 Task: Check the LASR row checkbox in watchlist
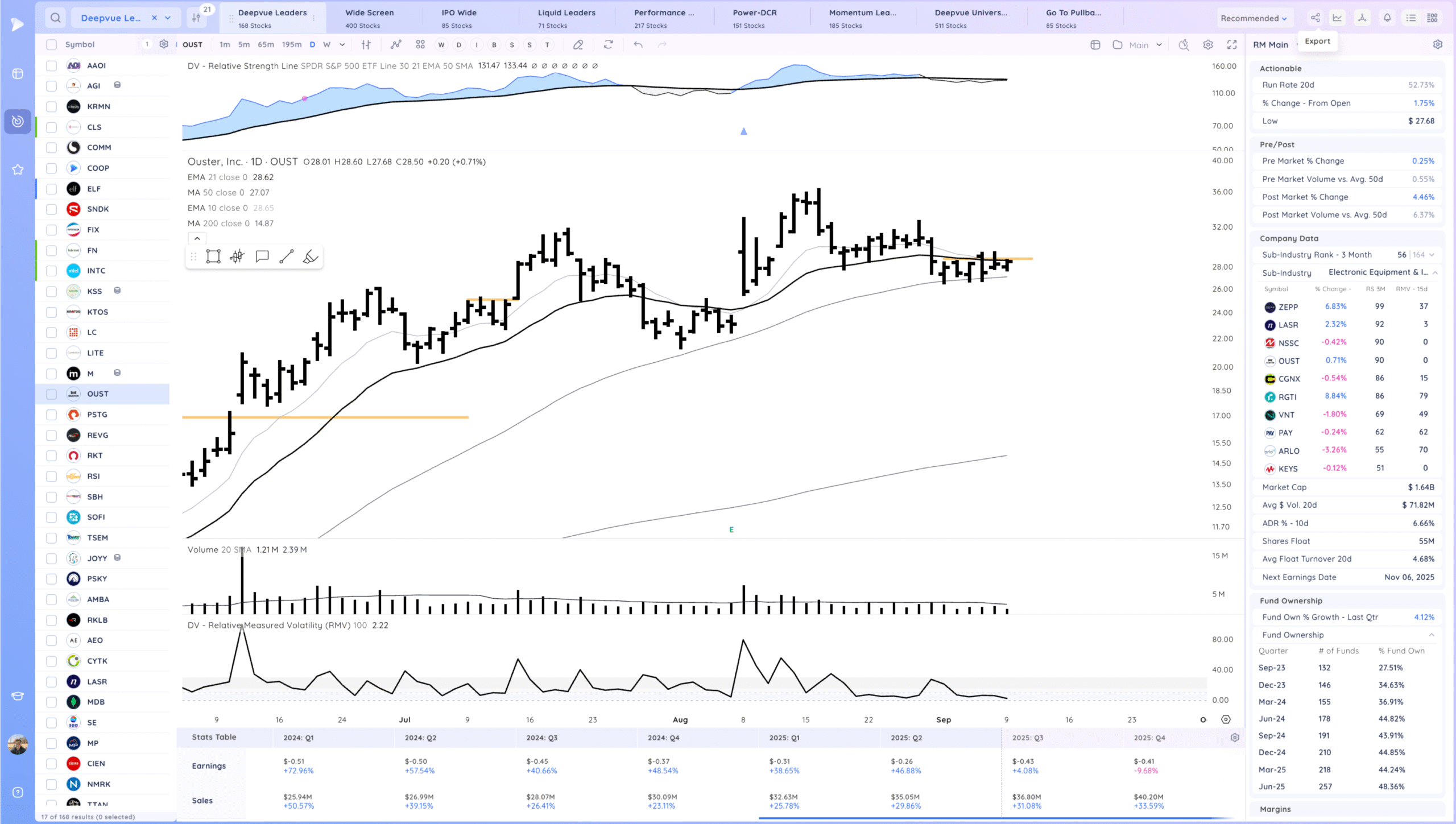[x=51, y=681]
